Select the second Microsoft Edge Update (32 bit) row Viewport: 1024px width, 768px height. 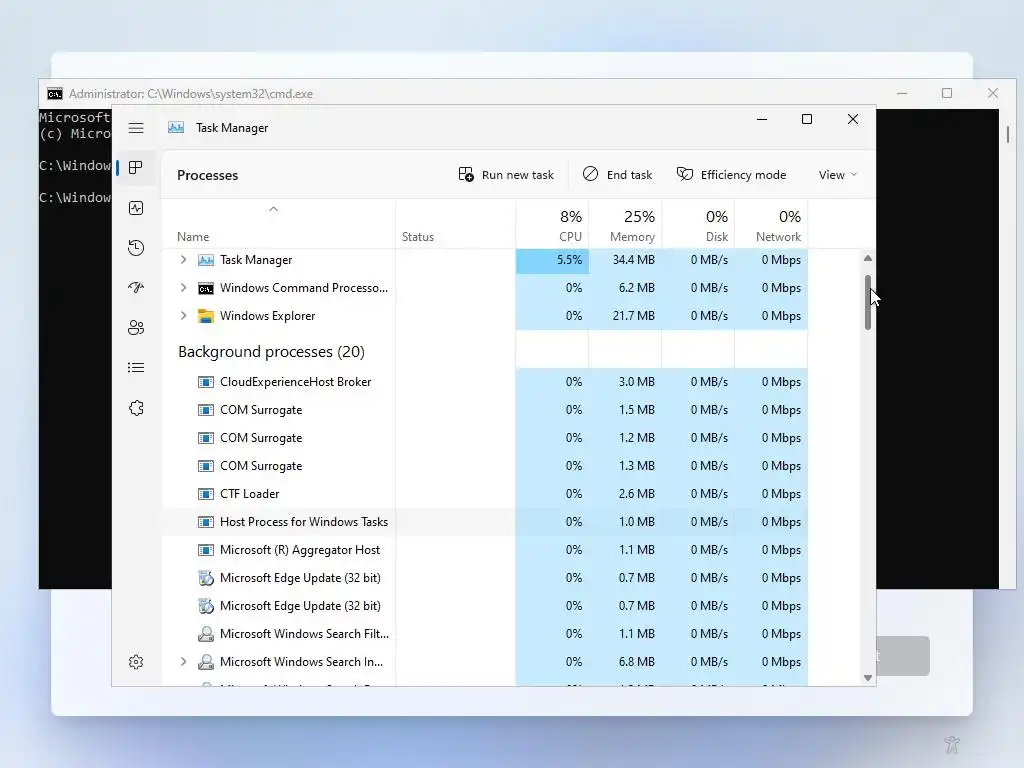485,606
